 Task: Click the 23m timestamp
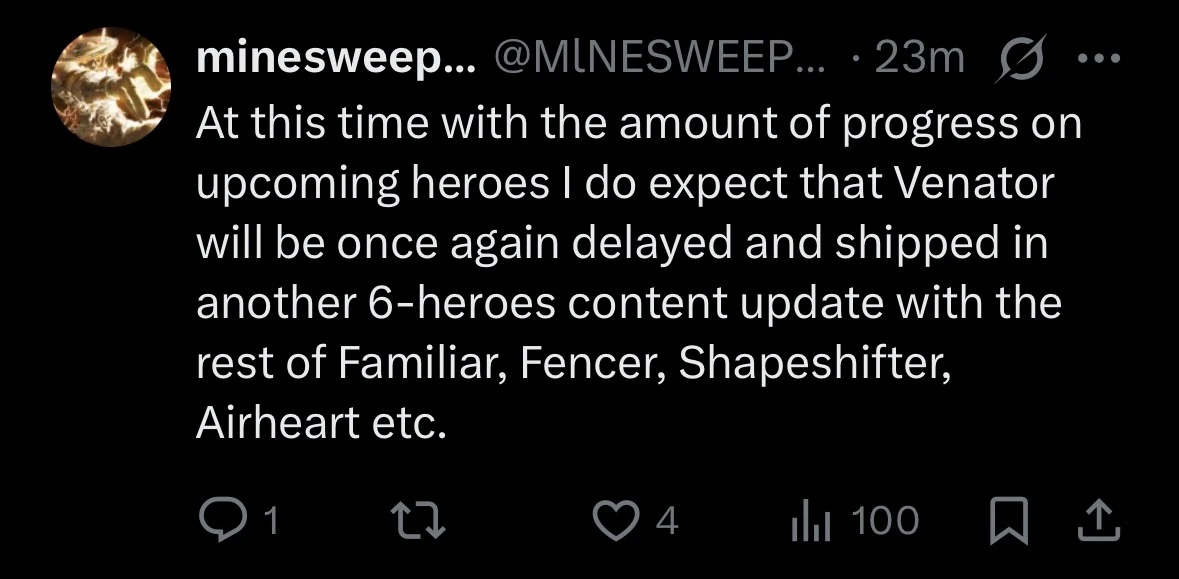pyautogui.click(x=917, y=62)
